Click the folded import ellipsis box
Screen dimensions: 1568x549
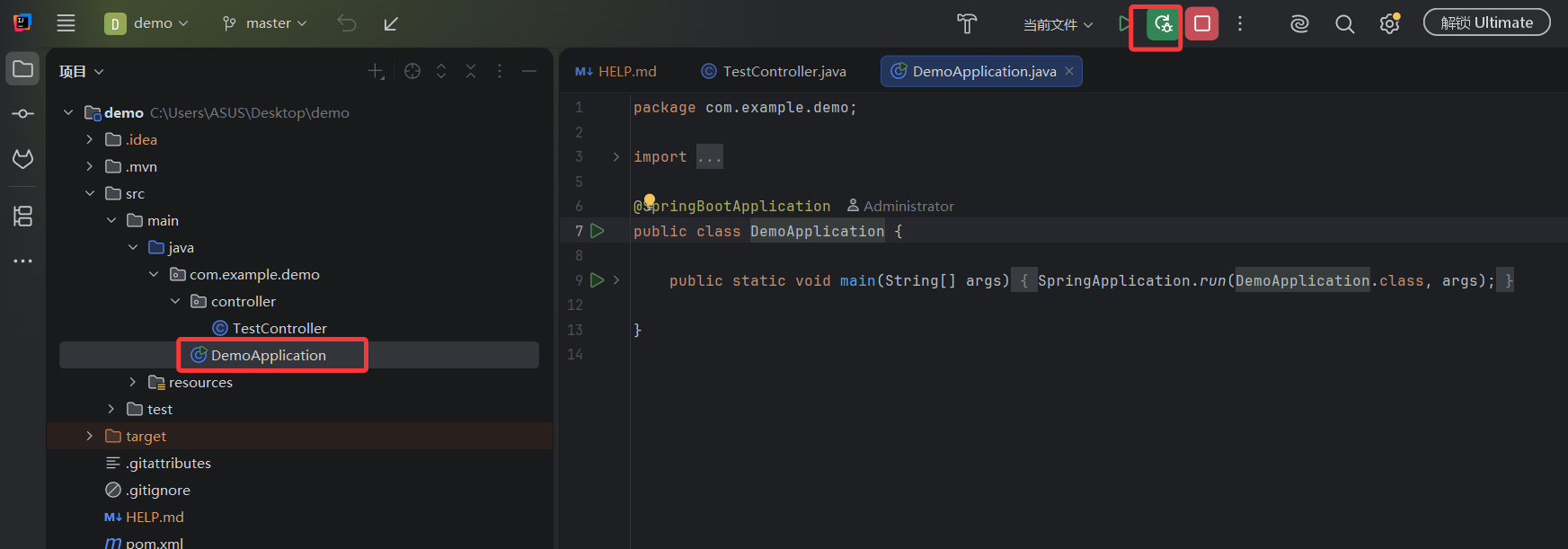[710, 156]
